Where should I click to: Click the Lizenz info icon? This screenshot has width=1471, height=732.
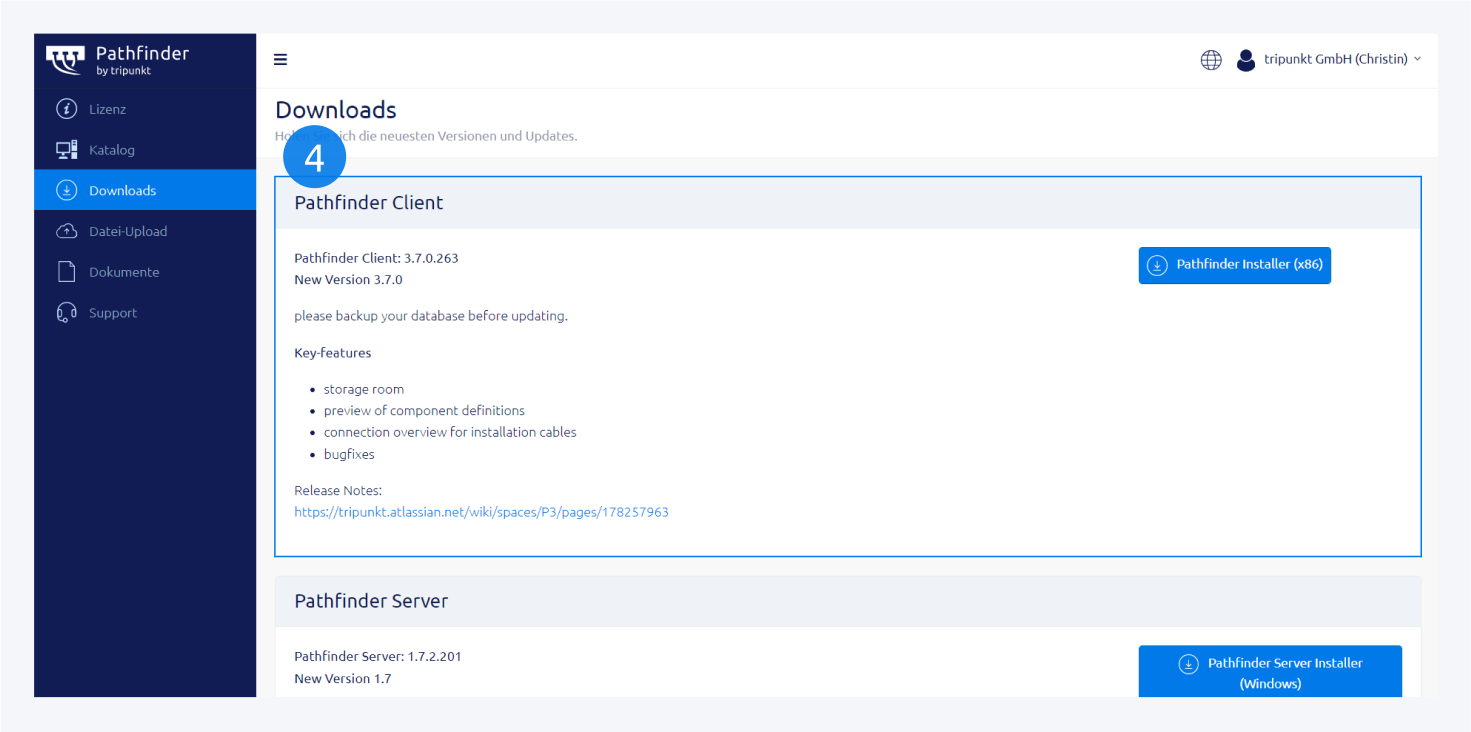(x=67, y=109)
